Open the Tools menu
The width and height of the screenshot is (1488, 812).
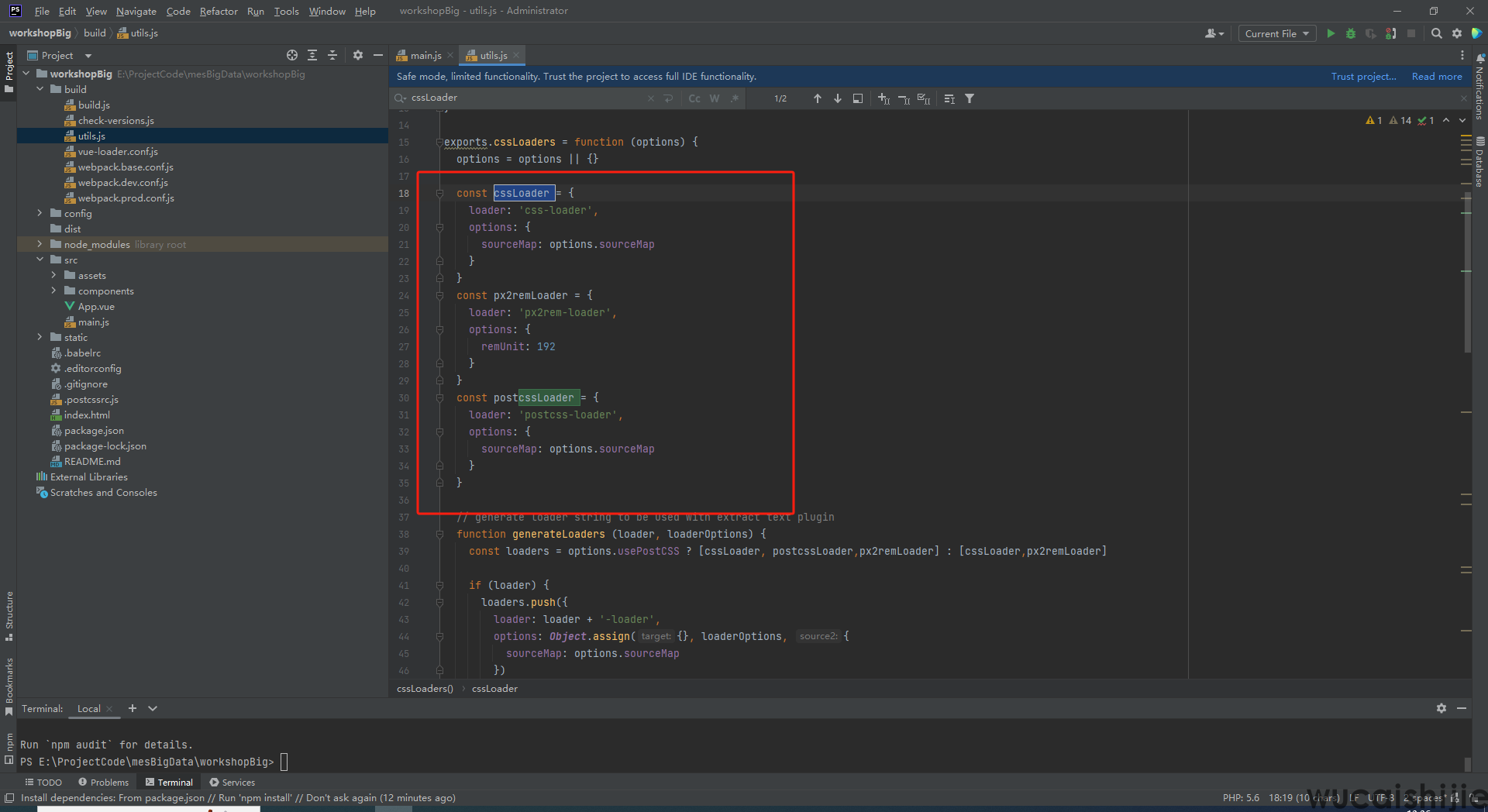click(286, 11)
